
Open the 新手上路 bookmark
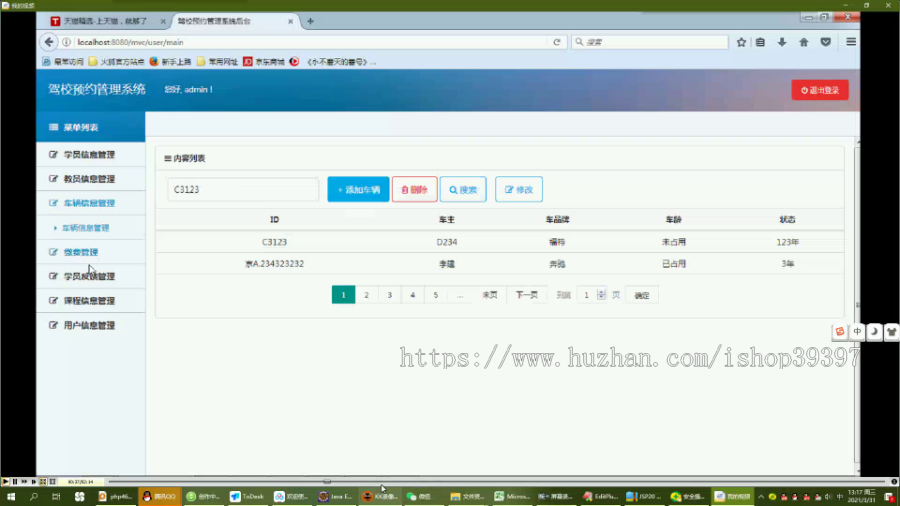coord(170,61)
